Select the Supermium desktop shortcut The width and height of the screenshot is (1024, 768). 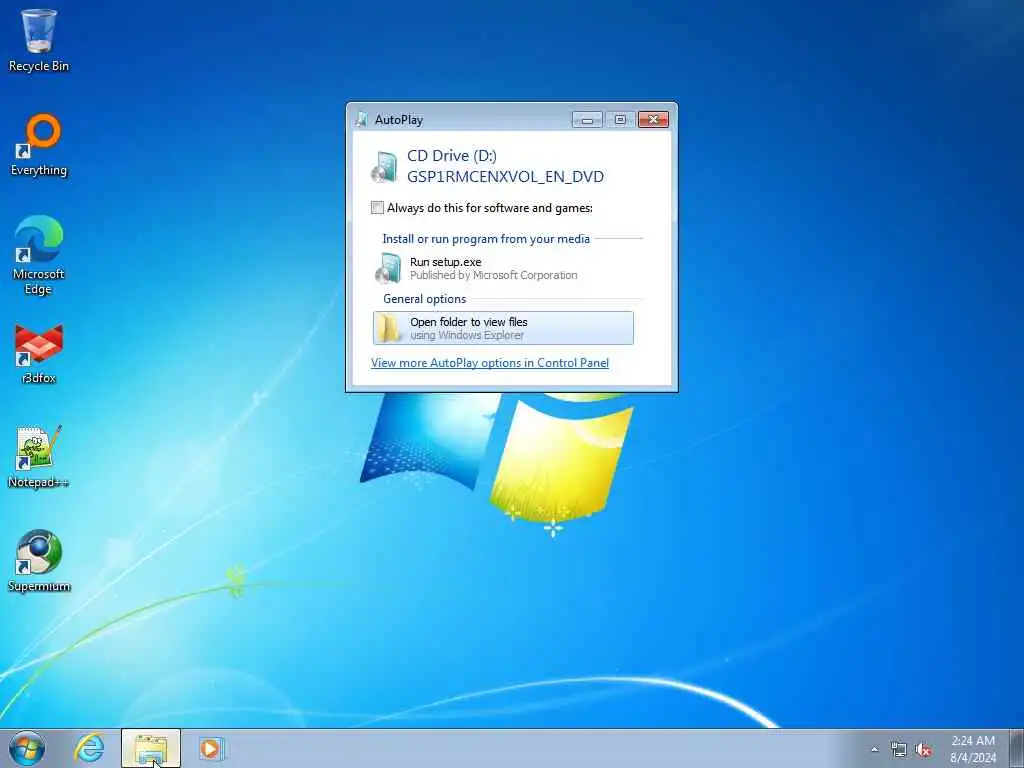tap(39, 562)
